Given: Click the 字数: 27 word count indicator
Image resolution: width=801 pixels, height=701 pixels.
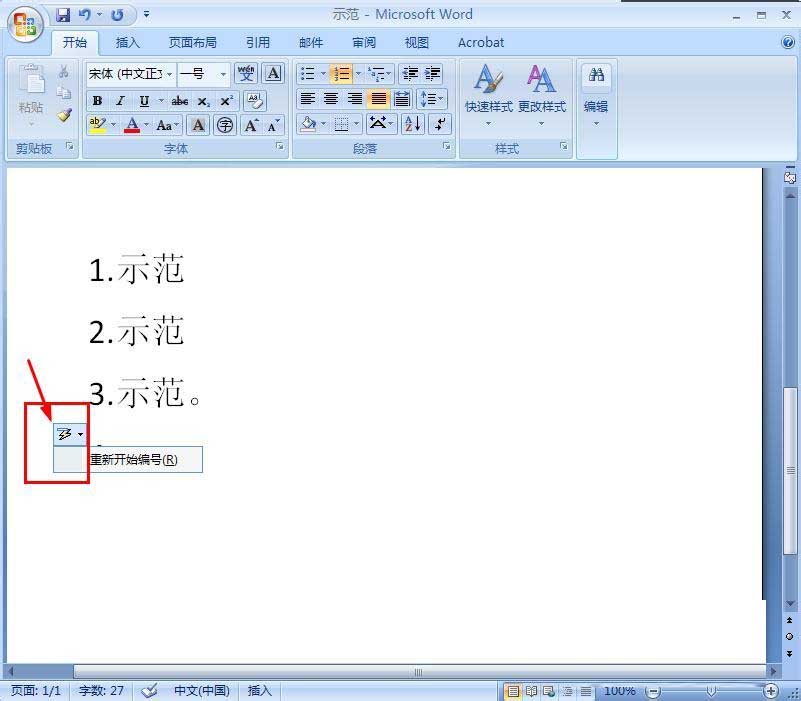Looking at the screenshot, I should pyautogui.click(x=101, y=691).
